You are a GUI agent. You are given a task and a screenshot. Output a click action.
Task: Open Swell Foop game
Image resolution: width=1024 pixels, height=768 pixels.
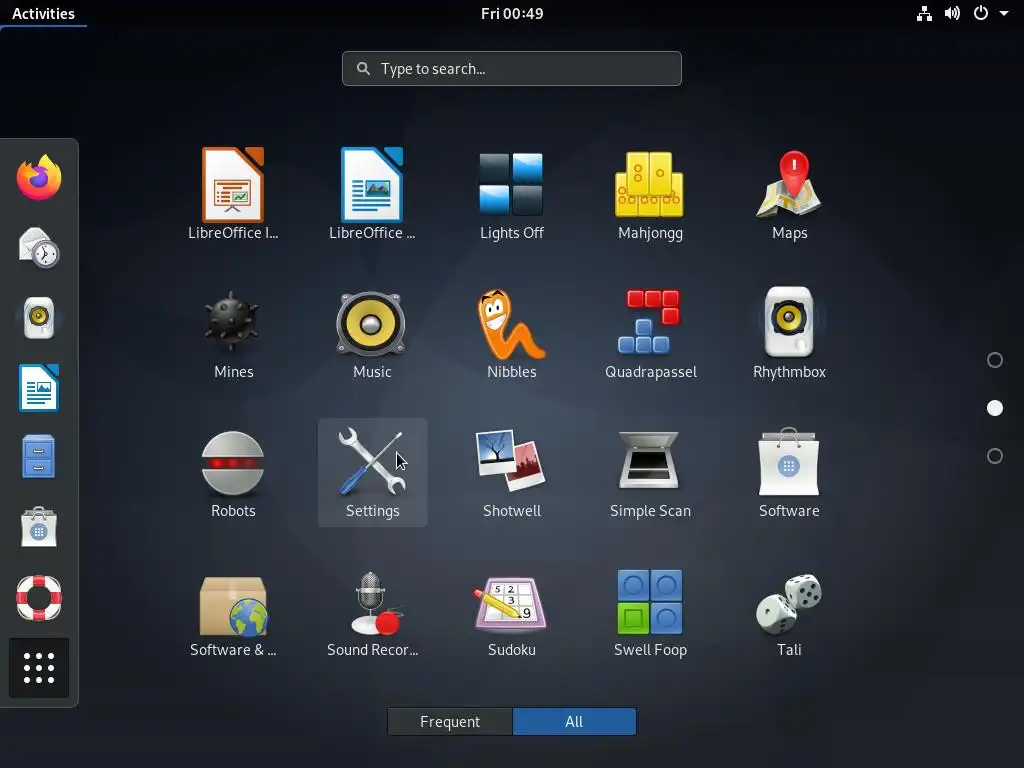point(650,611)
